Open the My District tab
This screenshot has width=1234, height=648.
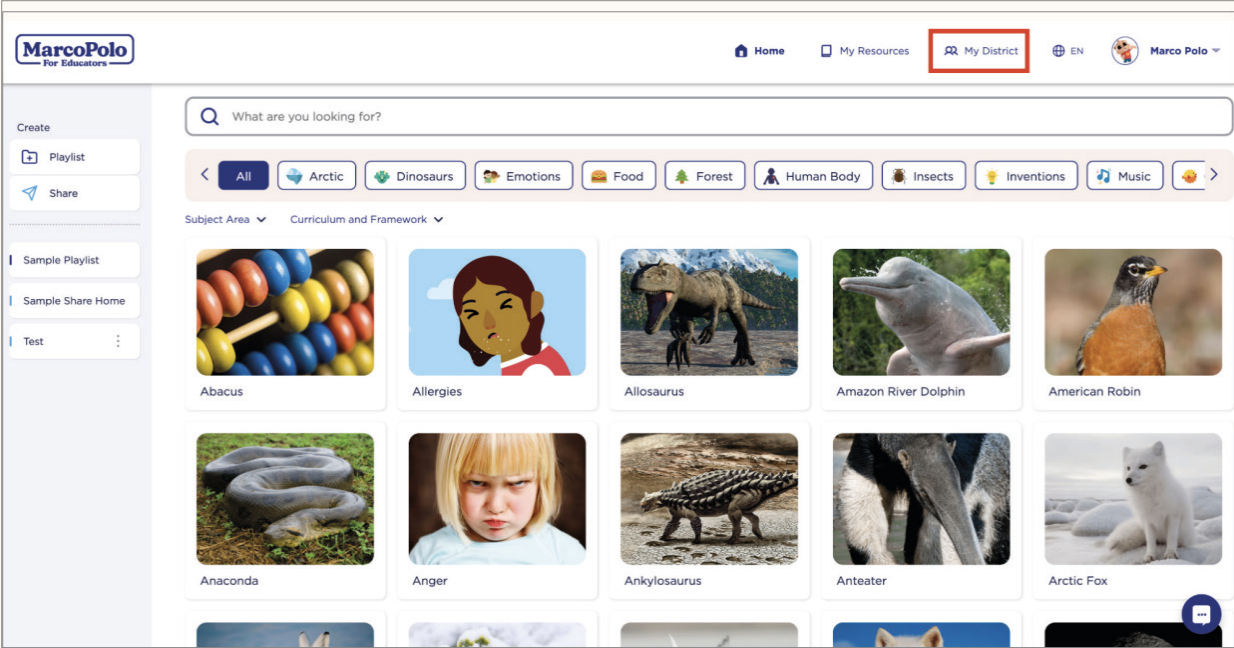coord(981,51)
